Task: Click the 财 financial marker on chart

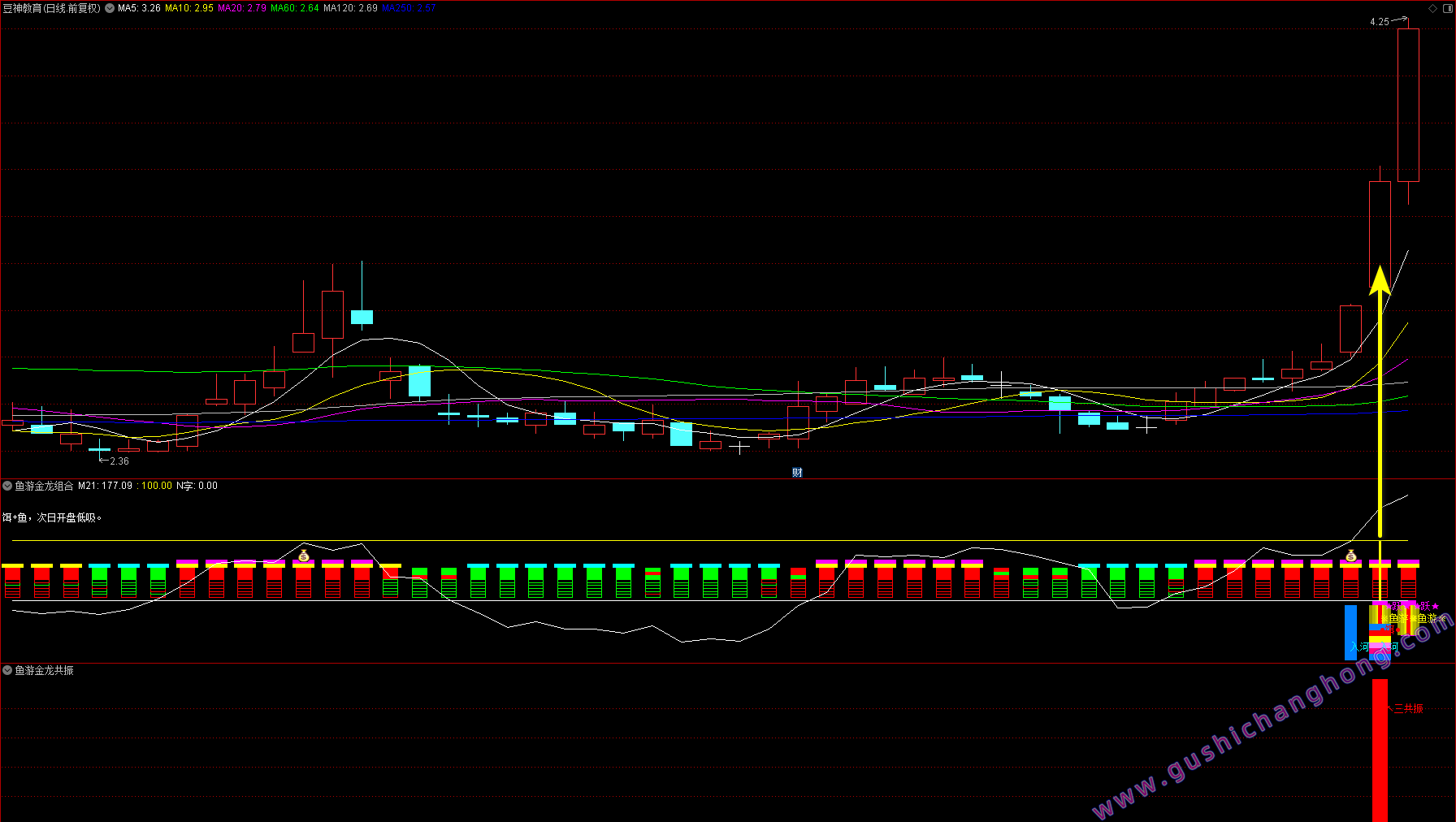Action: [x=797, y=473]
